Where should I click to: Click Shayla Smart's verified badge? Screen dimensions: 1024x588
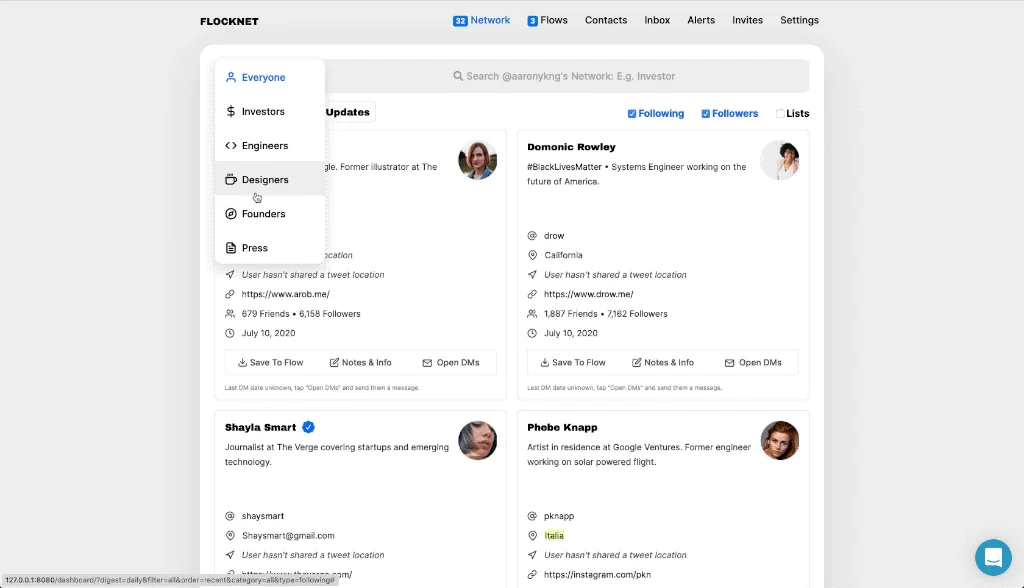309,427
